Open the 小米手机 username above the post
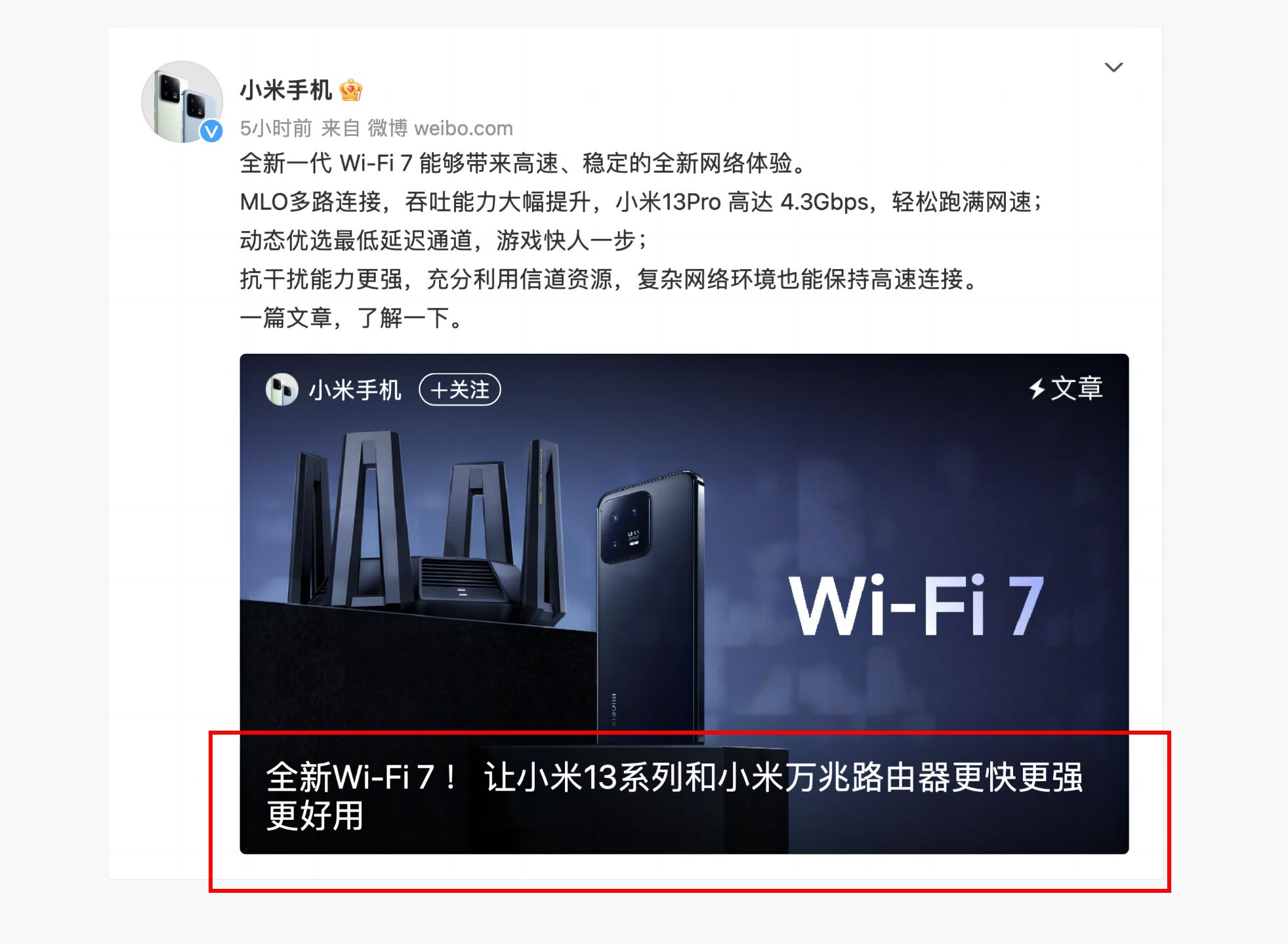Screen dimensions: 1288x944 coord(286,90)
